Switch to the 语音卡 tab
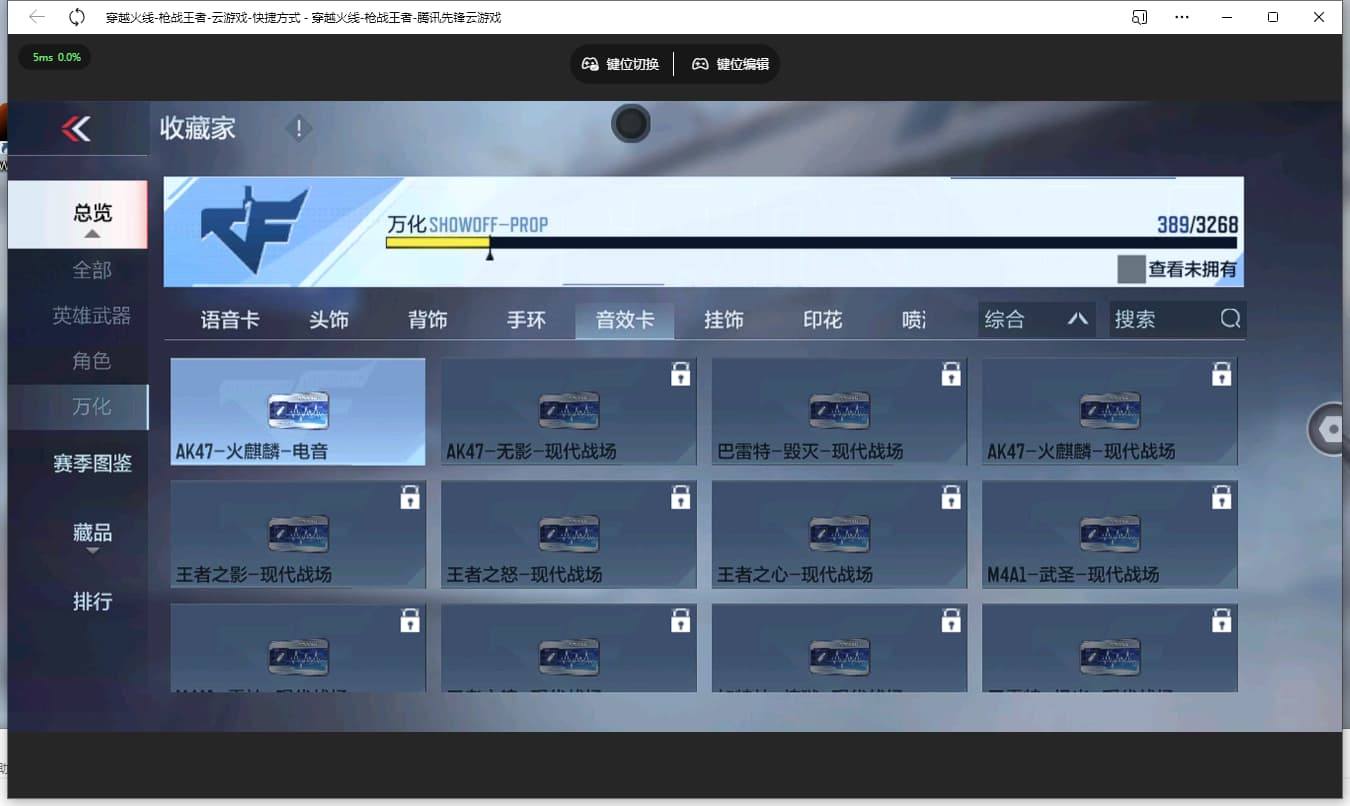This screenshot has height=806, width=1350. 228,319
